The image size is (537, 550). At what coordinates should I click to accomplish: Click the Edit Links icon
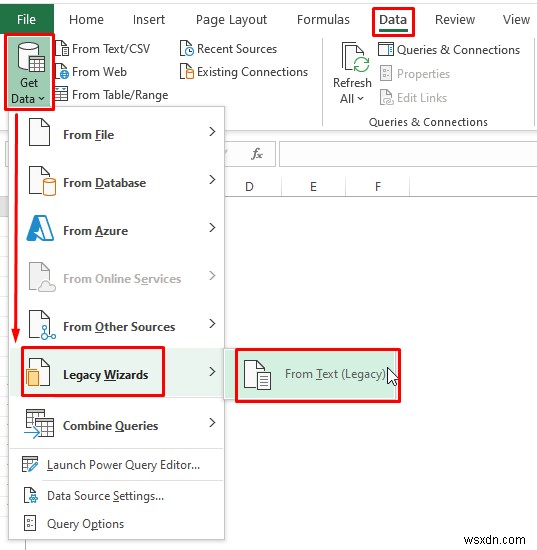[x=387, y=98]
